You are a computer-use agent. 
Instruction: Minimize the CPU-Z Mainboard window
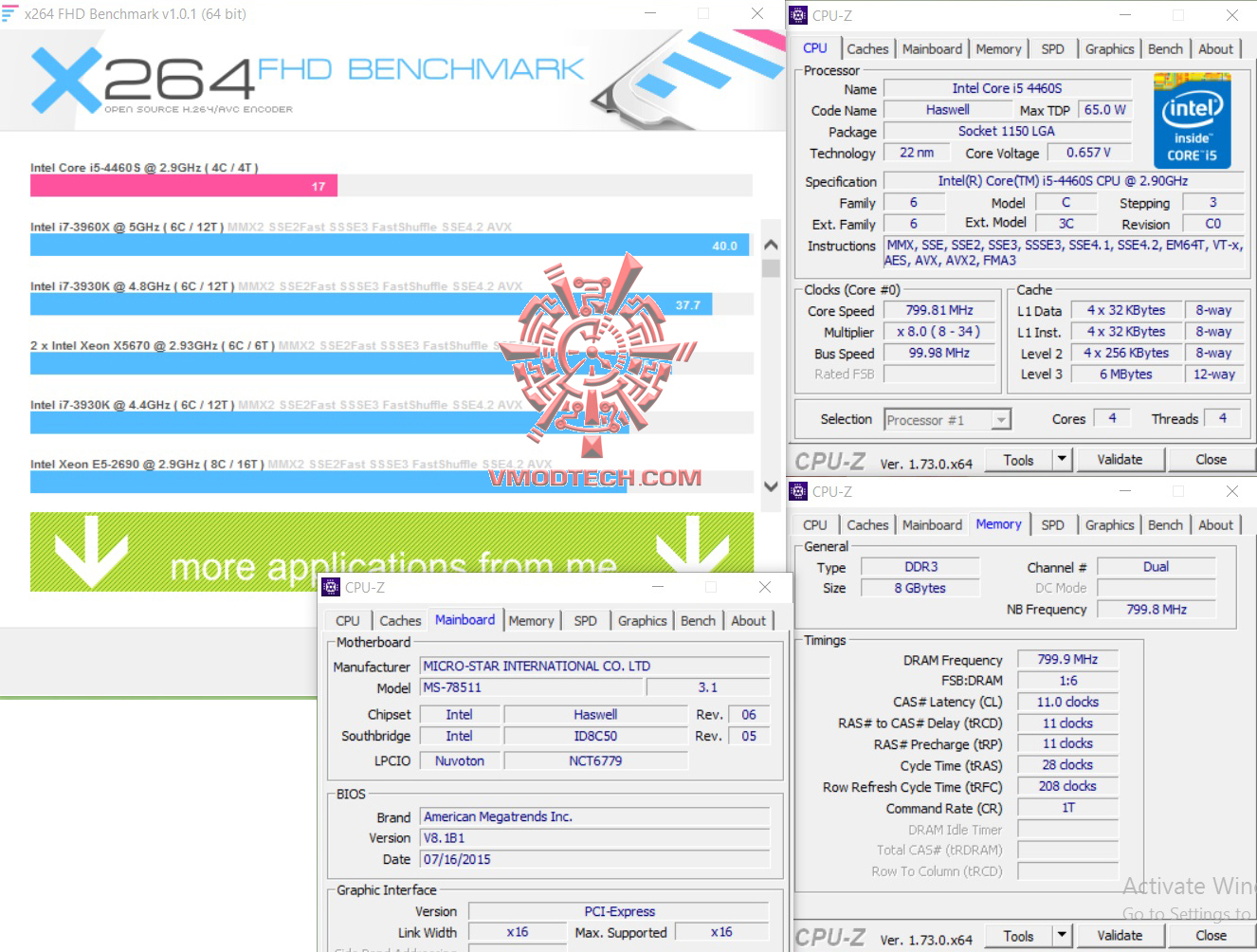click(658, 588)
